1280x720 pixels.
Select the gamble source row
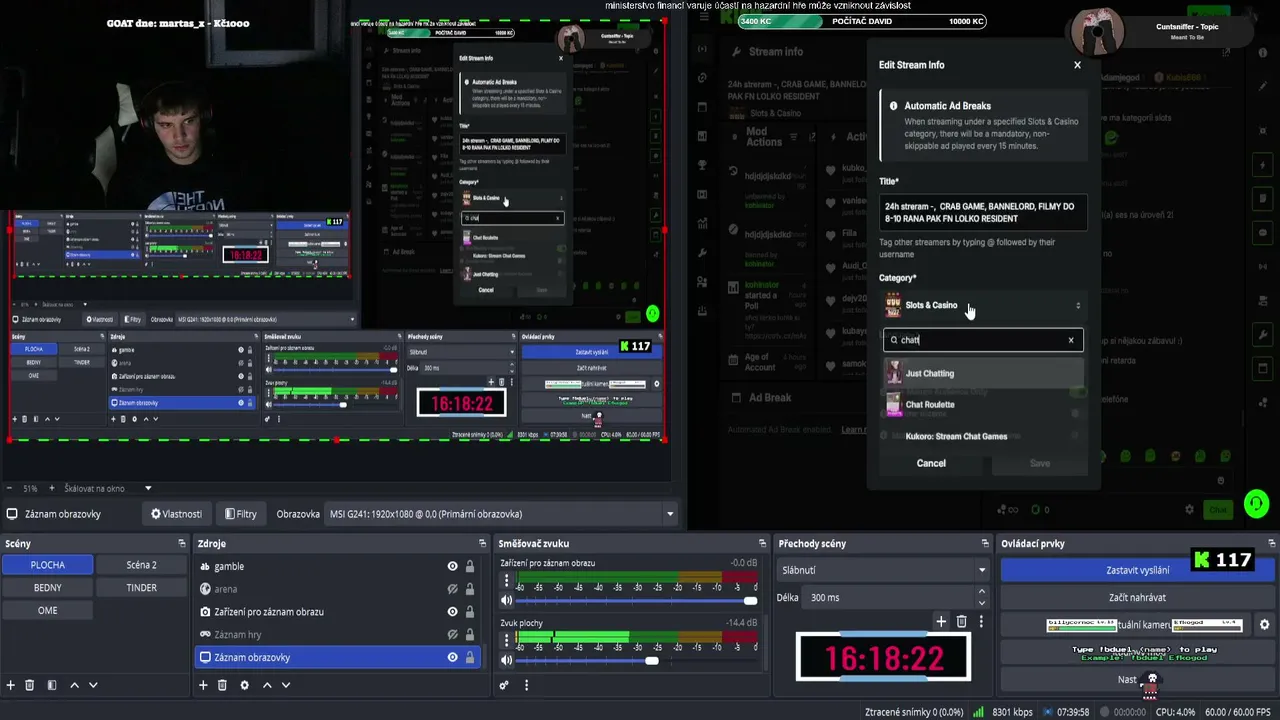pos(337,566)
